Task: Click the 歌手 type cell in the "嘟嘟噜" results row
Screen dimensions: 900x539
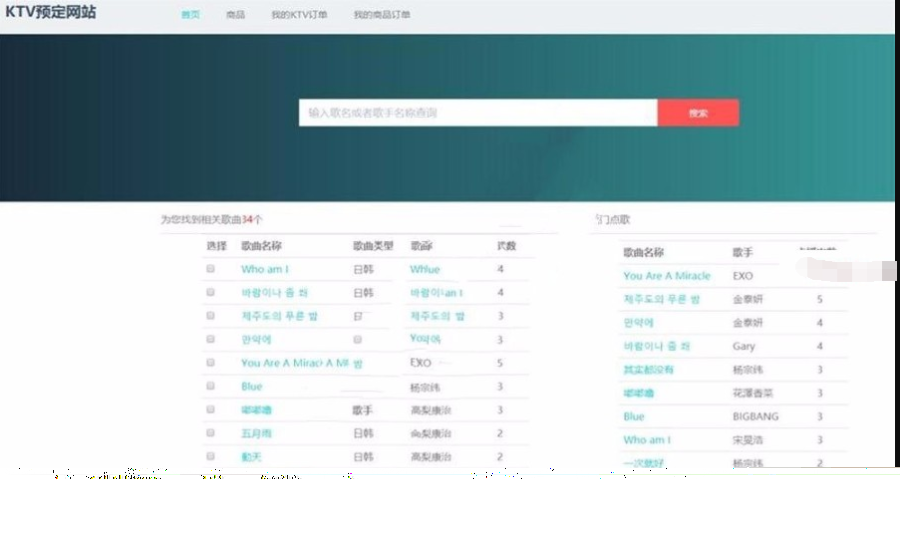Action: pyautogui.click(x=362, y=410)
